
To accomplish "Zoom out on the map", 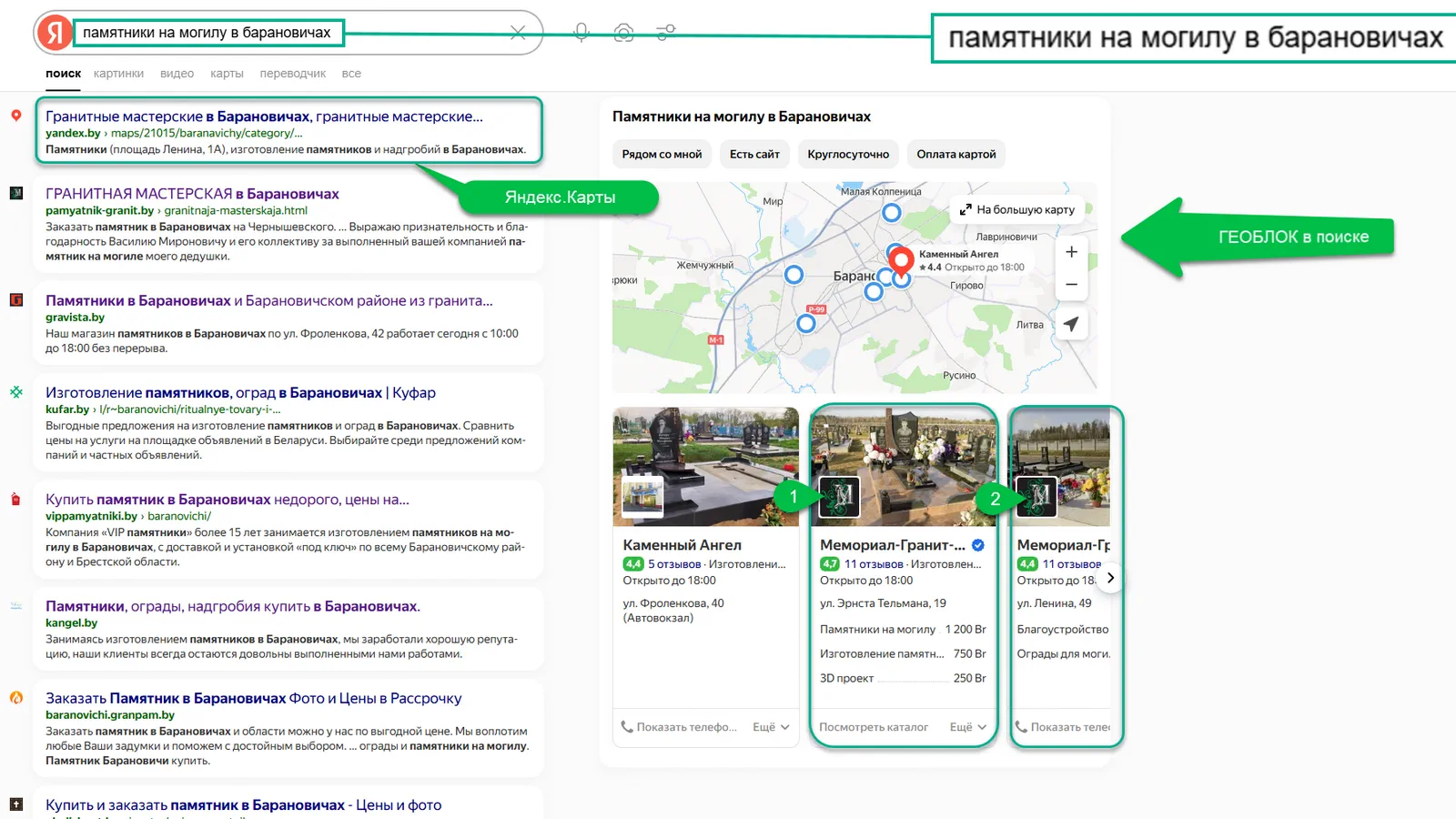I will pyautogui.click(x=1071, y=285).
